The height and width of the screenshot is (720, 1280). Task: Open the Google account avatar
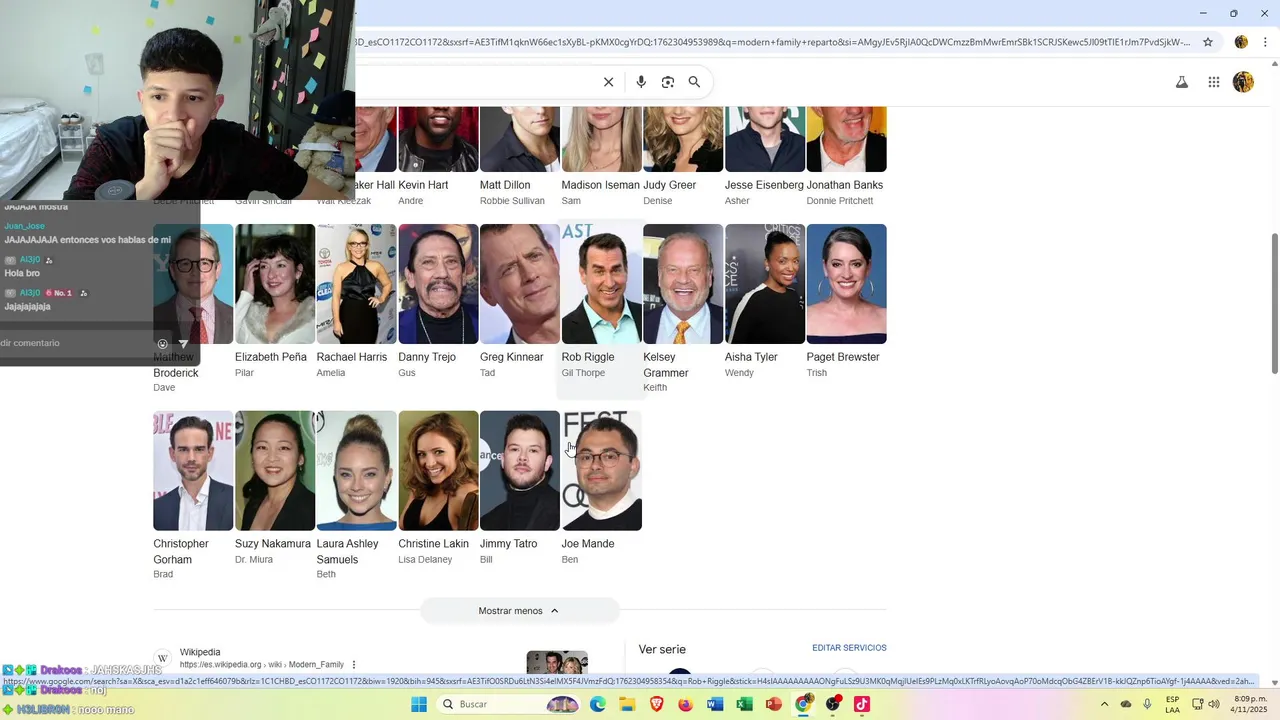pos(1243,82)
